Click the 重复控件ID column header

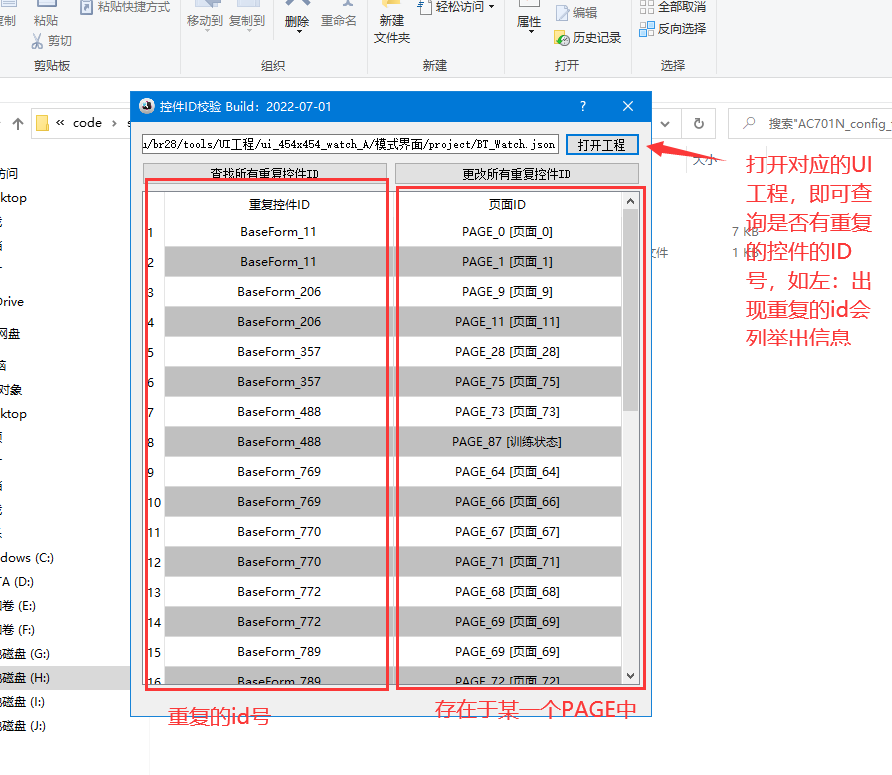point(279,204)
